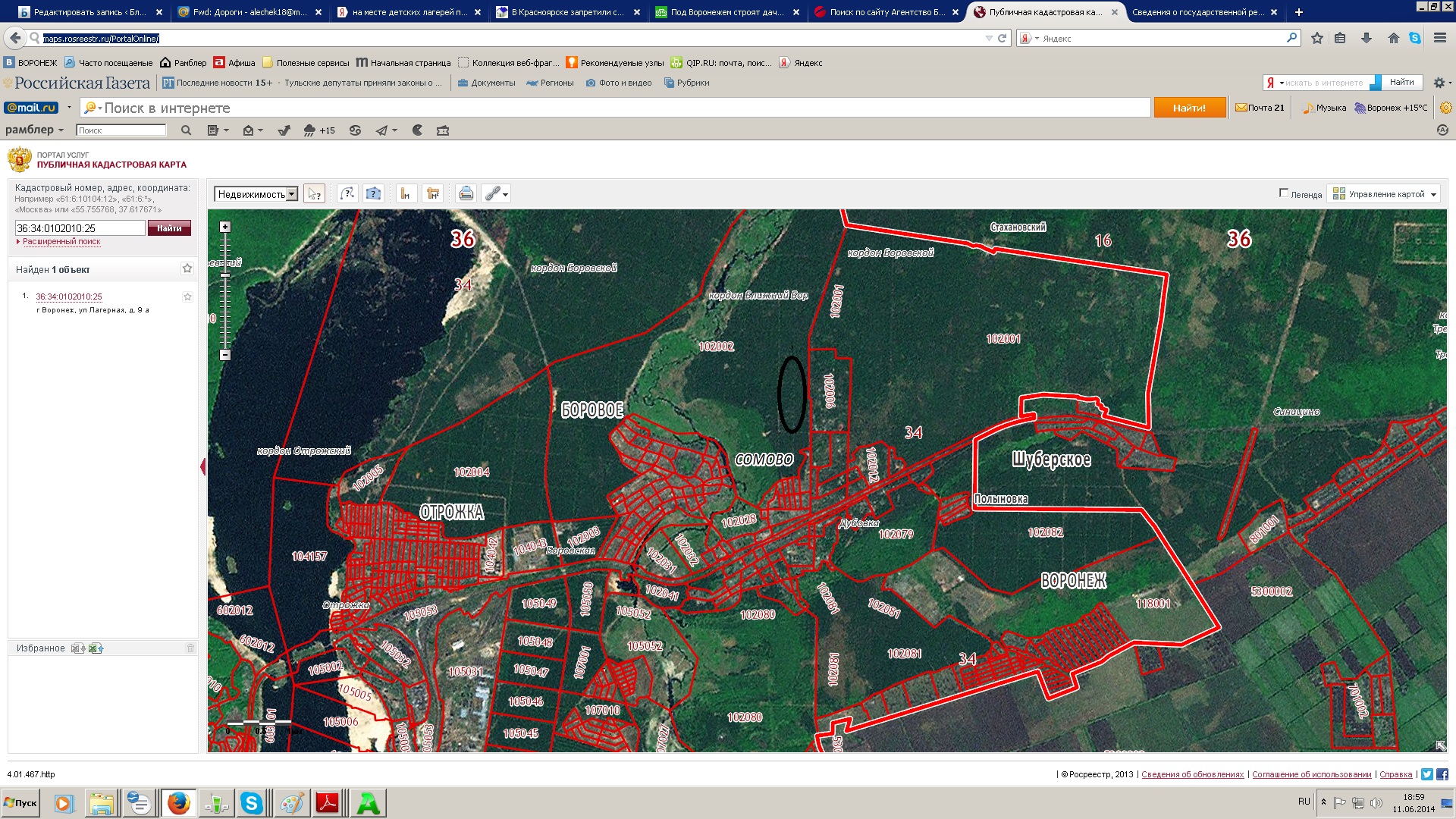The height and width of the screenshot is (819, 1456).
Task: Open the link-sharing tool dropdown arrow
Action: coord(506,195)
